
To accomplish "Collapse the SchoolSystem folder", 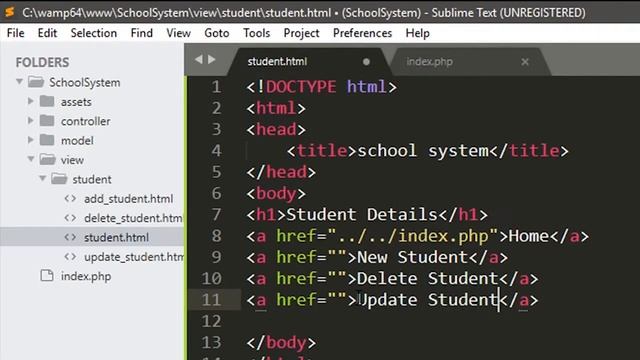I will tap(19, 82).
